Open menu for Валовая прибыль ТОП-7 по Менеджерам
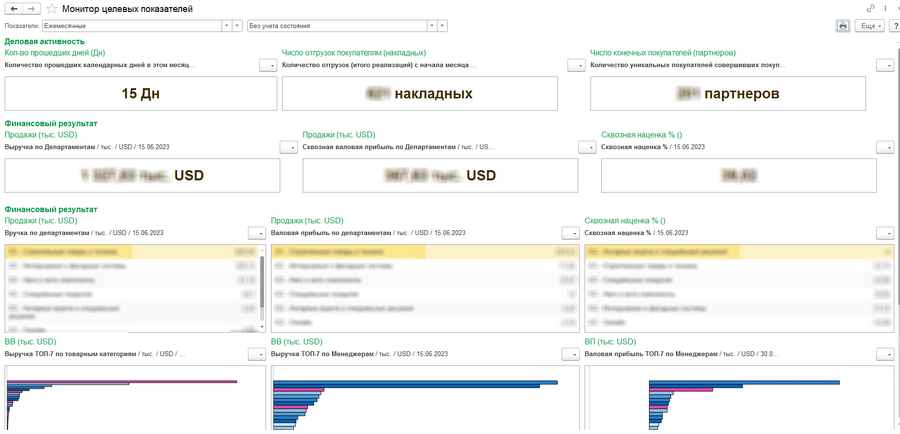 coord(885,355)
